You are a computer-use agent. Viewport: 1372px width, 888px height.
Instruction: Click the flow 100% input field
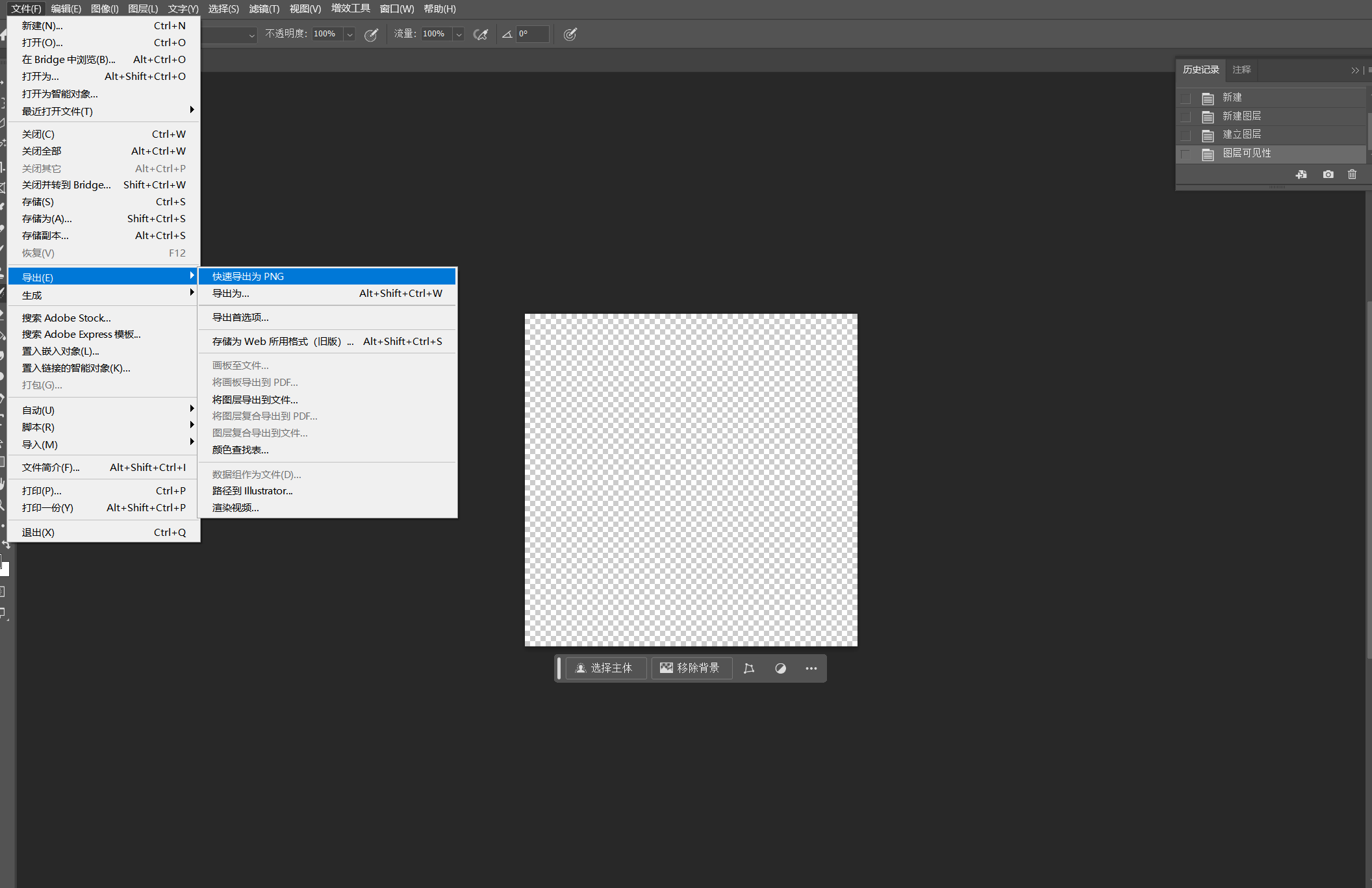pos(437,34)
